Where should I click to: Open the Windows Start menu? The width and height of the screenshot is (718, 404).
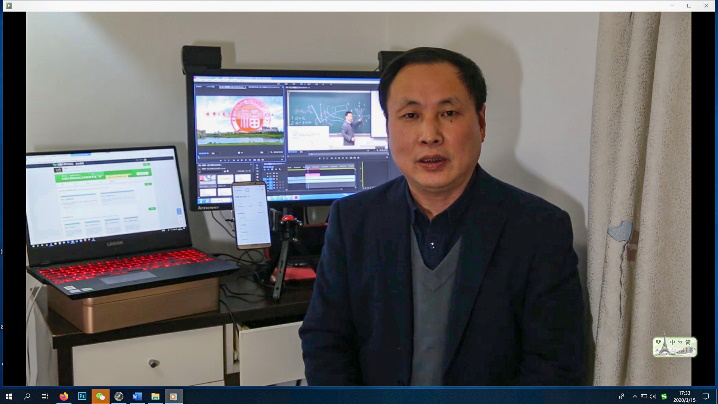pos(9,396)
